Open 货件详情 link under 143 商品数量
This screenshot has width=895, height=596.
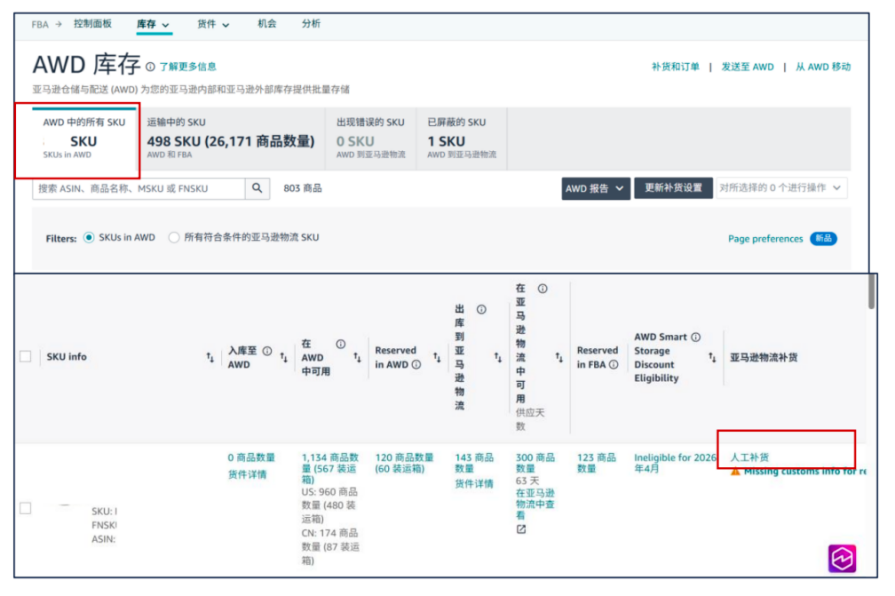pyautogui.click(x=474, y=484)
